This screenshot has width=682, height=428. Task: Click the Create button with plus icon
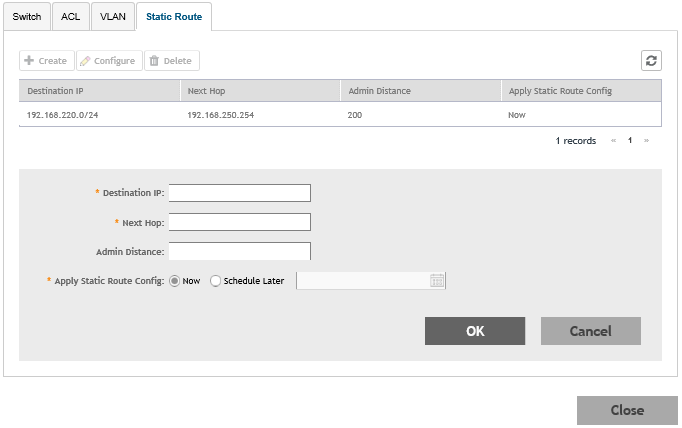[x=46, y=61]
